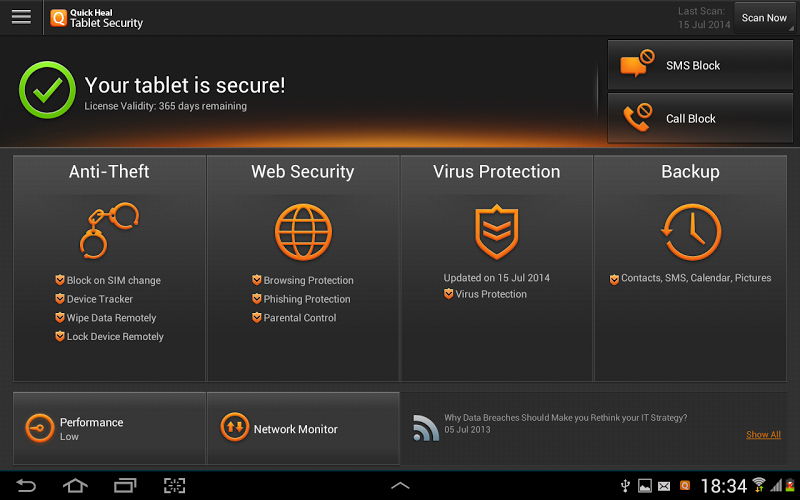This screenshot has height=500, width=800.
Task: Tap the SMS Block icon
Action: 637,65
